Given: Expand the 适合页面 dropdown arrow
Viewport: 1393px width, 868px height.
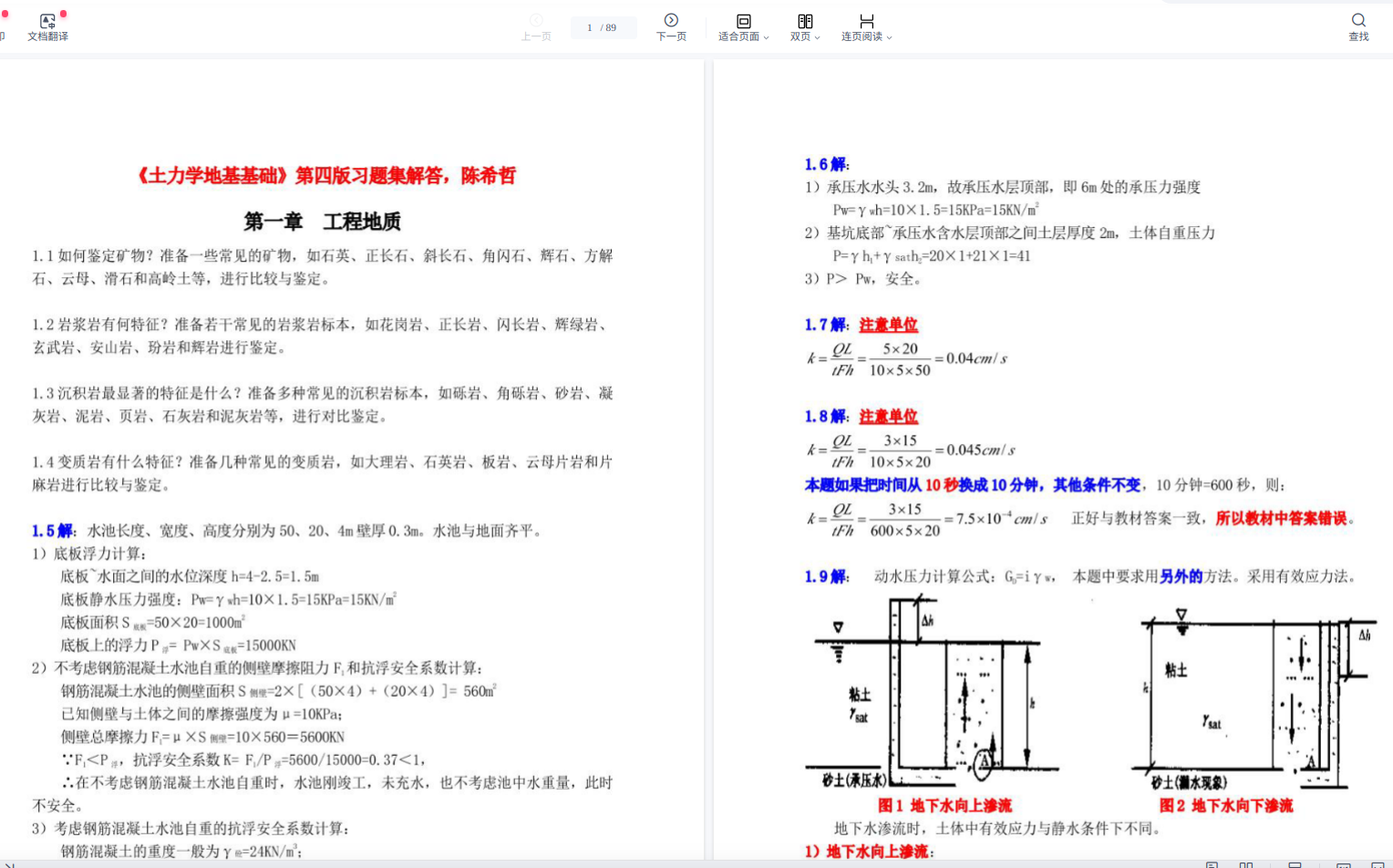Looking at the screenshot, I should [x=767, y=37].
